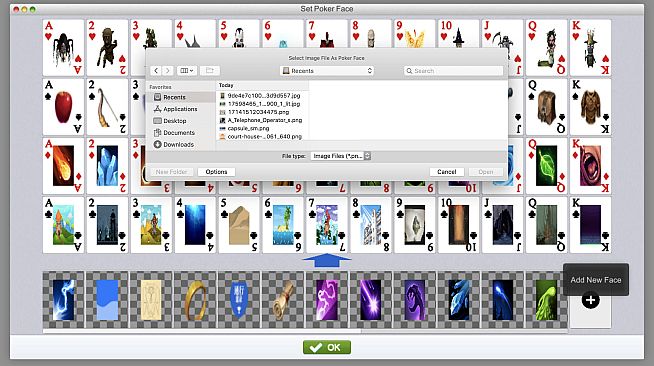Select Downloads in Favorites sidebar

pos(182,144)
